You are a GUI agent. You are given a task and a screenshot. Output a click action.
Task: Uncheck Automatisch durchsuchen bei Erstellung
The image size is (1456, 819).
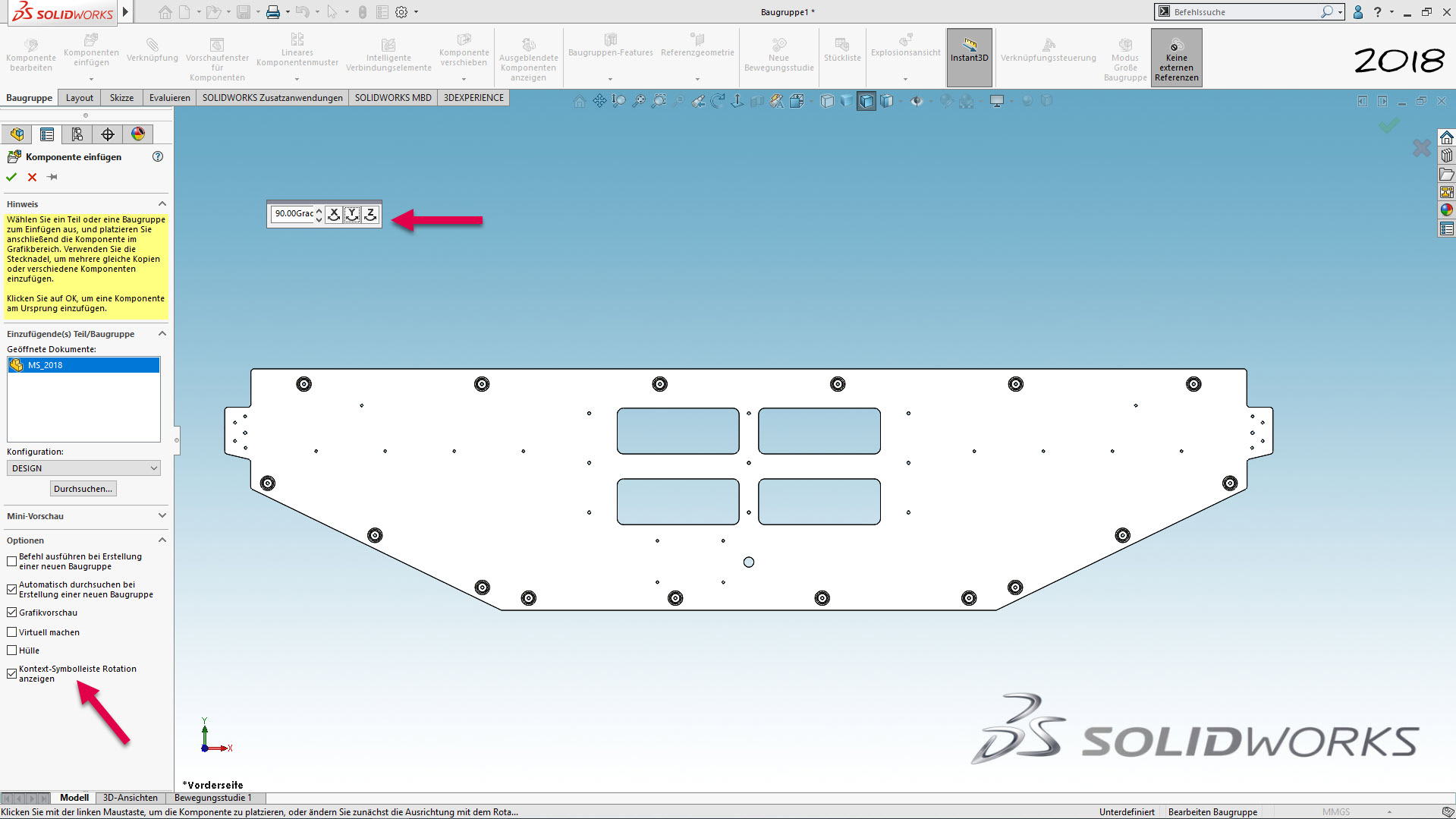click(11, 590)
